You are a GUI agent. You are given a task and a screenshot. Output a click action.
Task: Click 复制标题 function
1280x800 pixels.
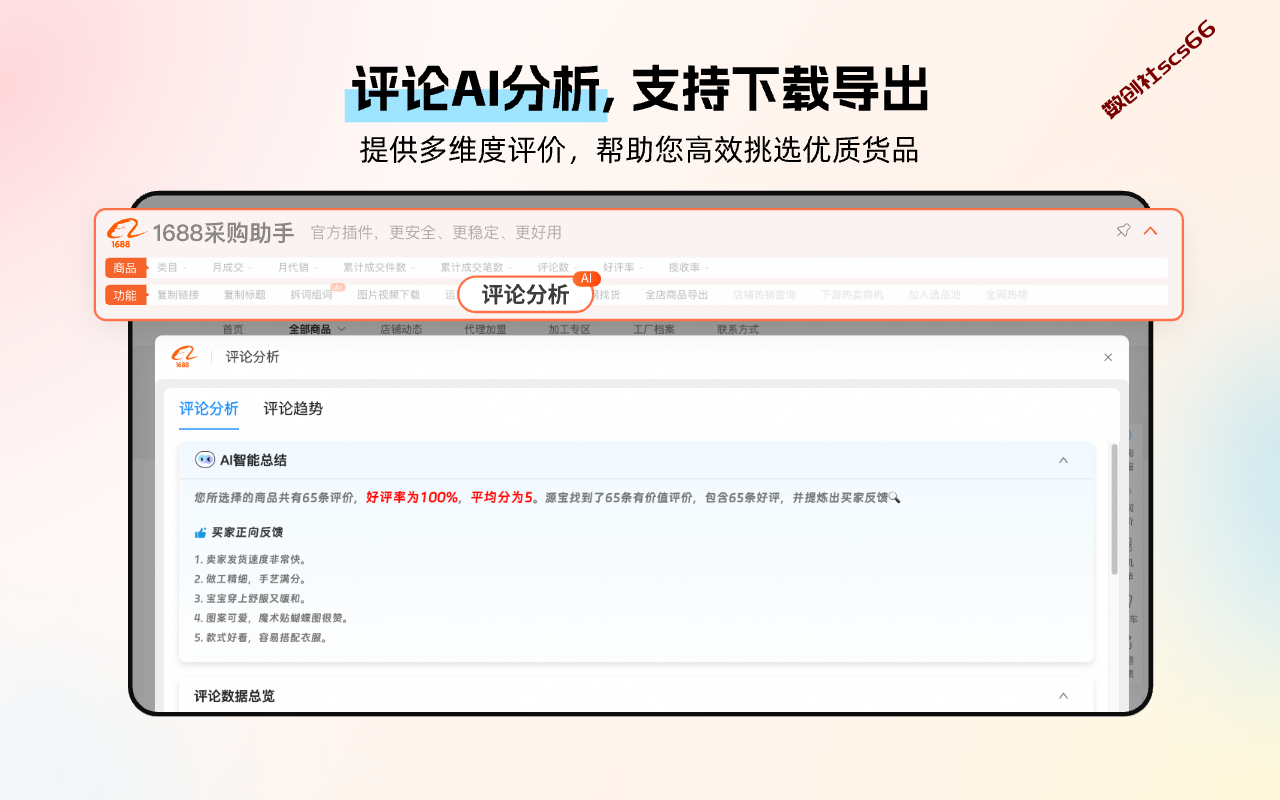245,295
